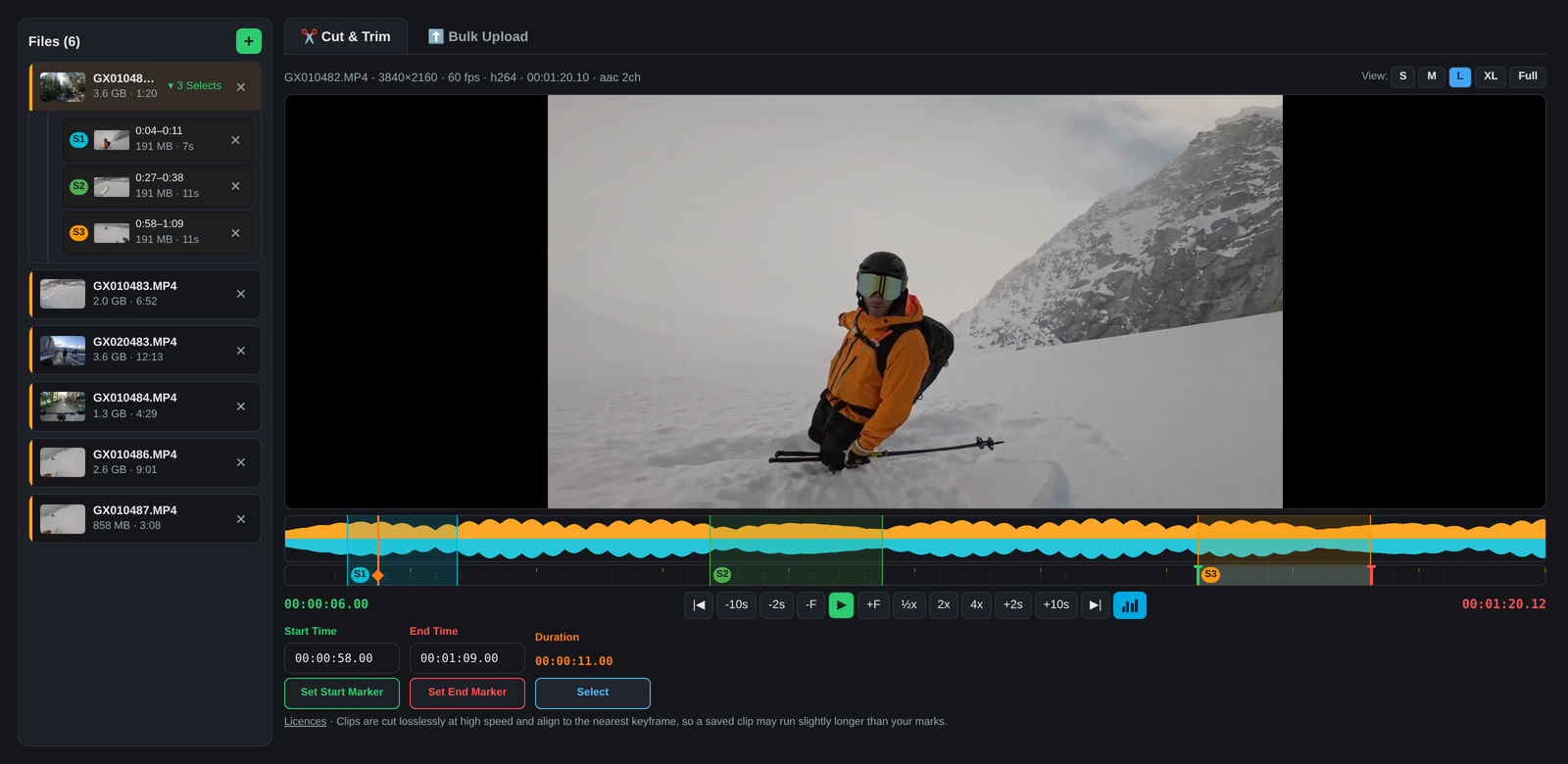Skip forward 10 seconds
Viewport: 1568px width, 764px height.
click(x=1056, y=605)
